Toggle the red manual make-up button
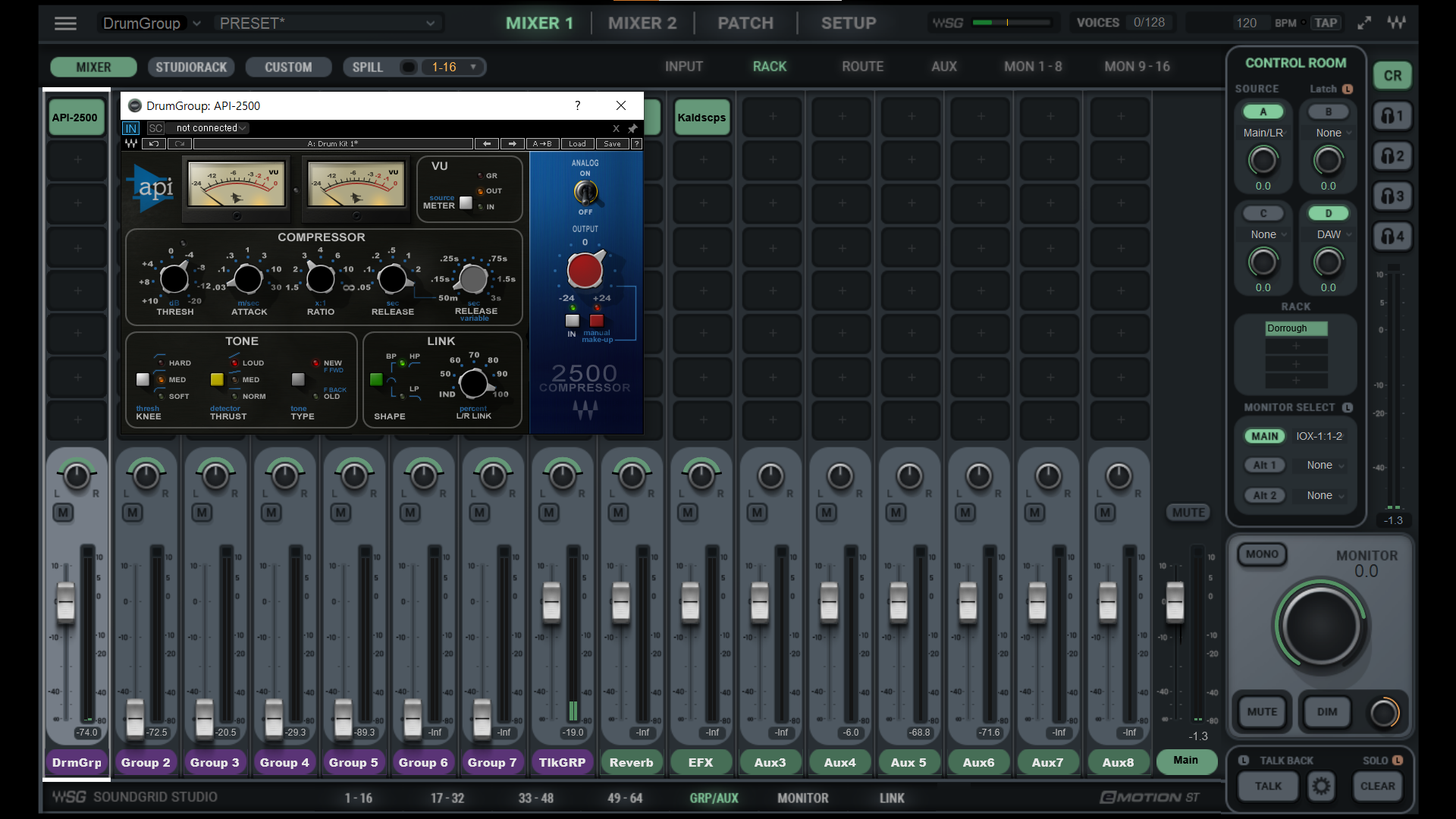The width and height of the screenshot is (1456, 819). coord(597,320)
